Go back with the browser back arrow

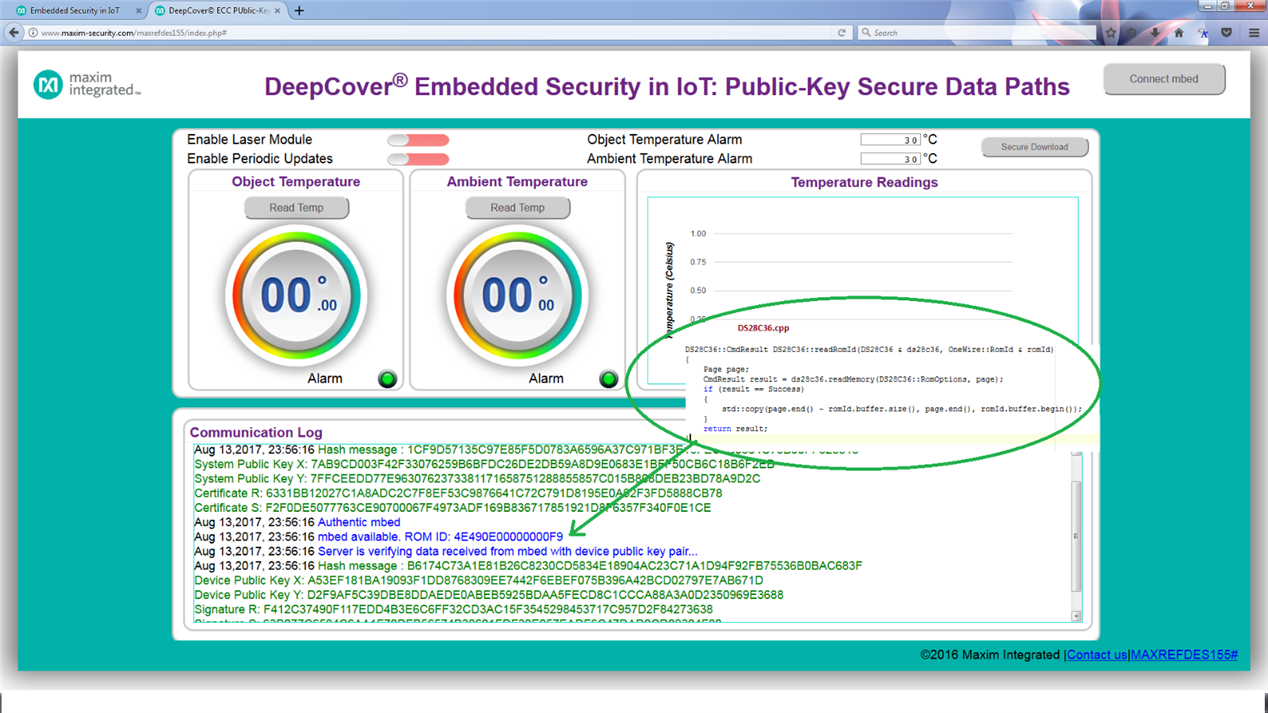pos(14,33)
